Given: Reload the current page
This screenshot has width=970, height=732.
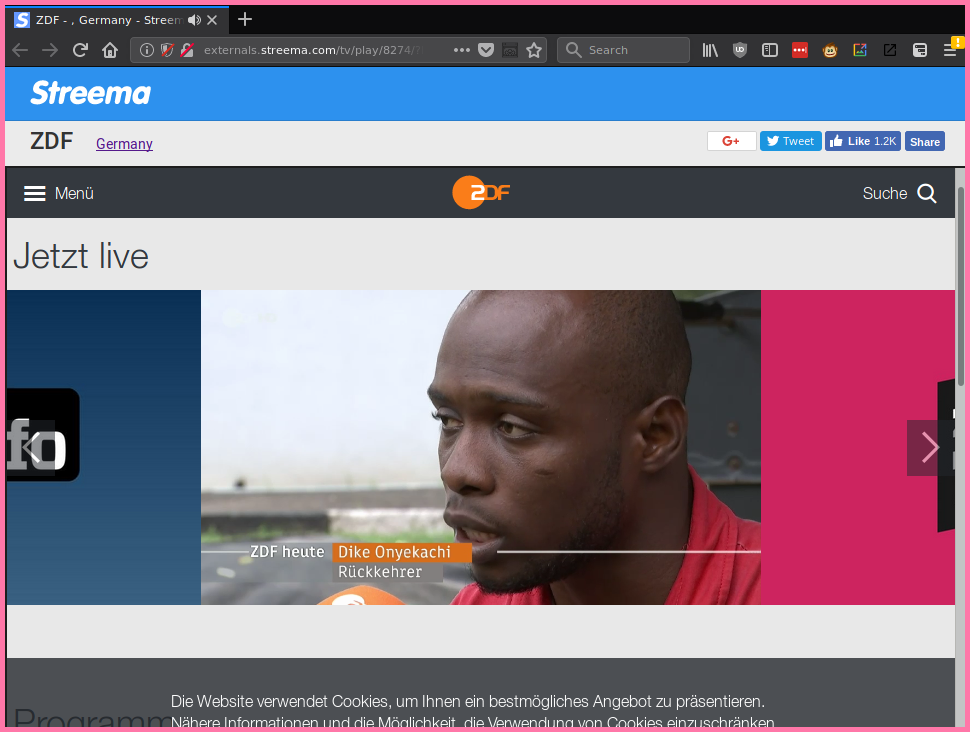Looking at the screenshot, I should click(80, 50).
